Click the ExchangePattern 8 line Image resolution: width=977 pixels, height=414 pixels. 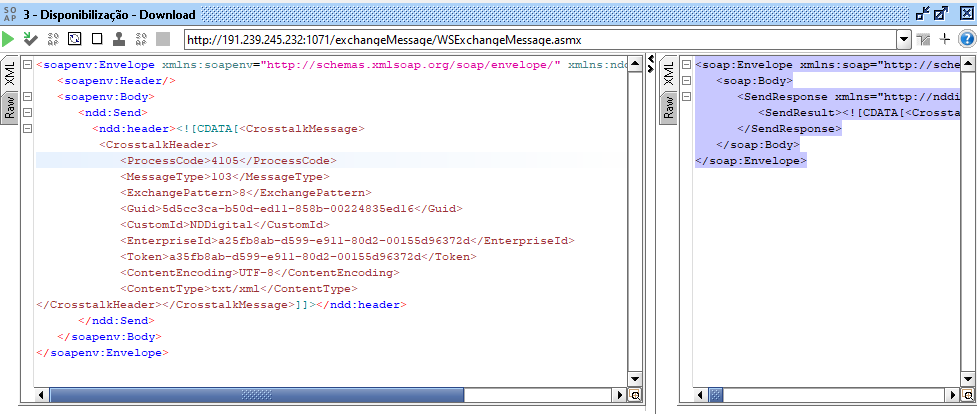245,193
